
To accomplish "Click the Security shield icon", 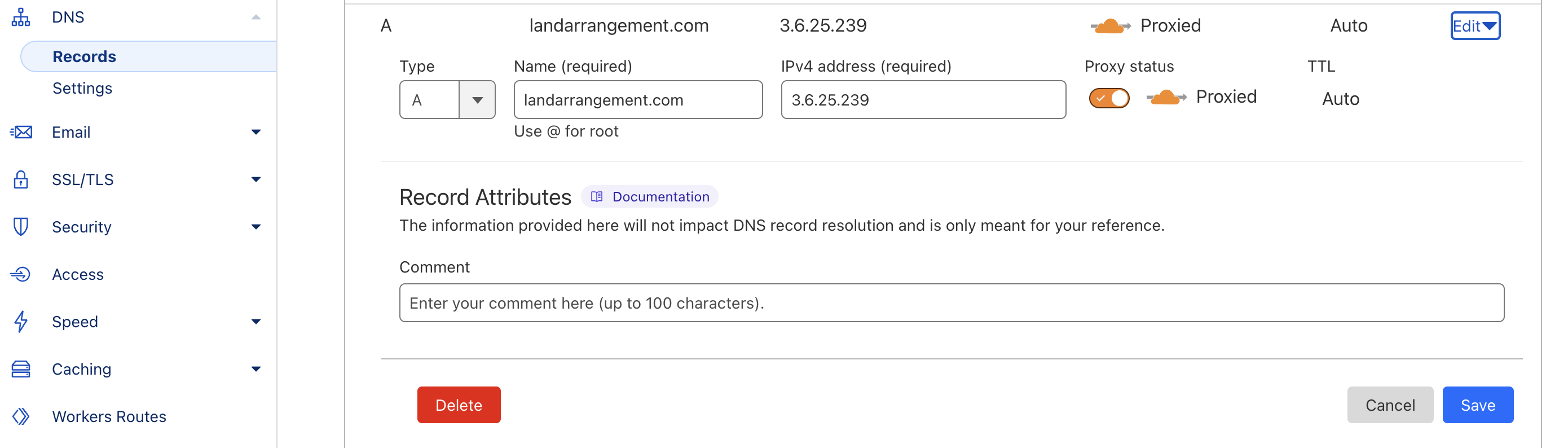I will (21, 227).
